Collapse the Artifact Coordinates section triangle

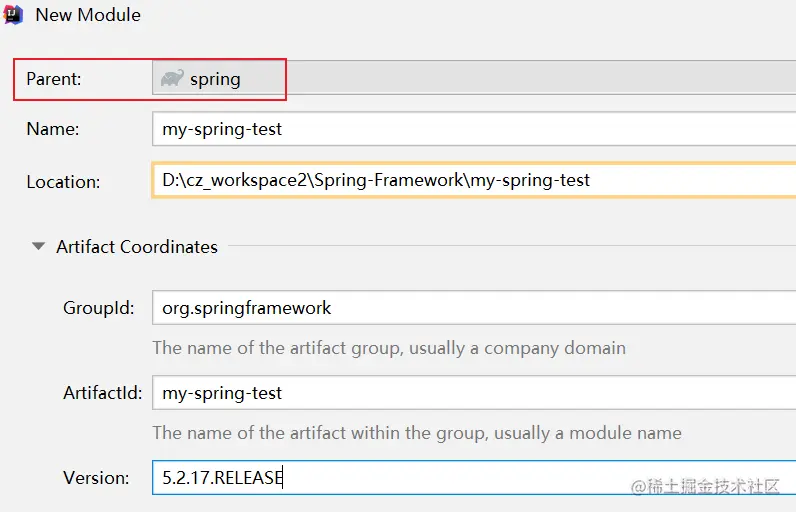click(38, 246)
